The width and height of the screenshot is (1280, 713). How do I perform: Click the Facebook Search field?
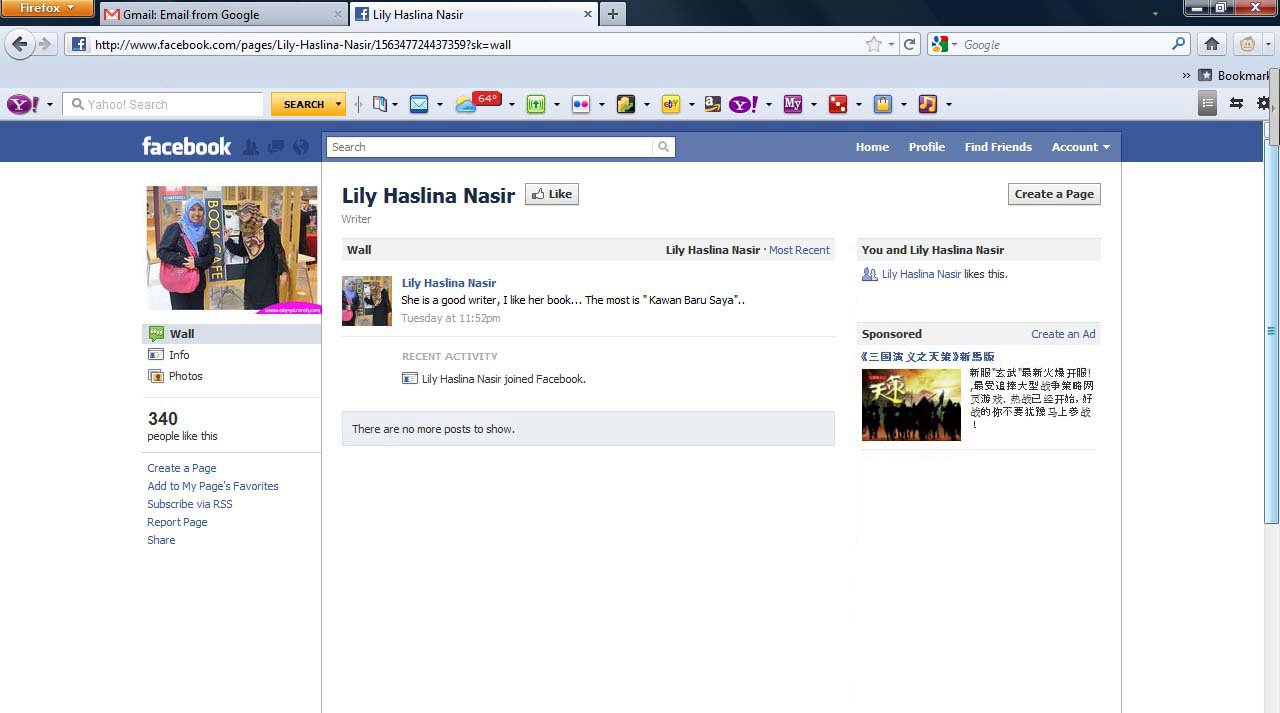click(490, 147)
